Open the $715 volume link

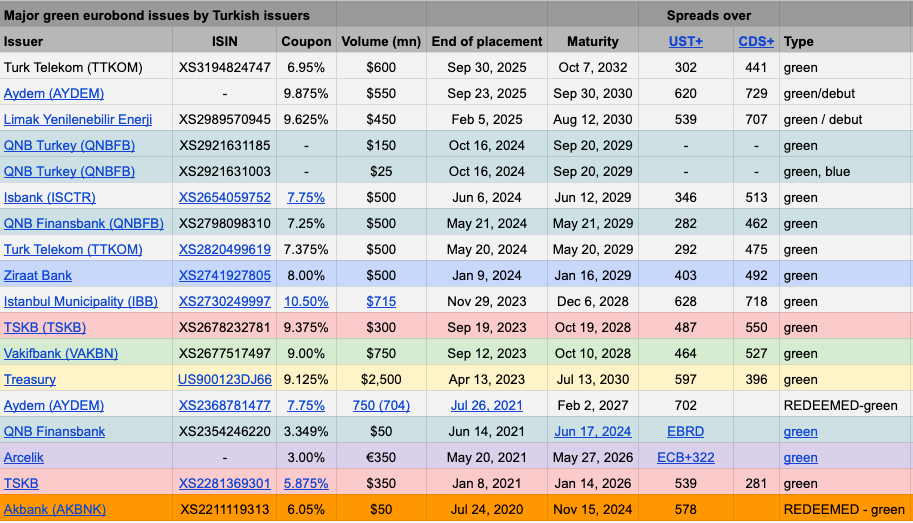(380, 302)
